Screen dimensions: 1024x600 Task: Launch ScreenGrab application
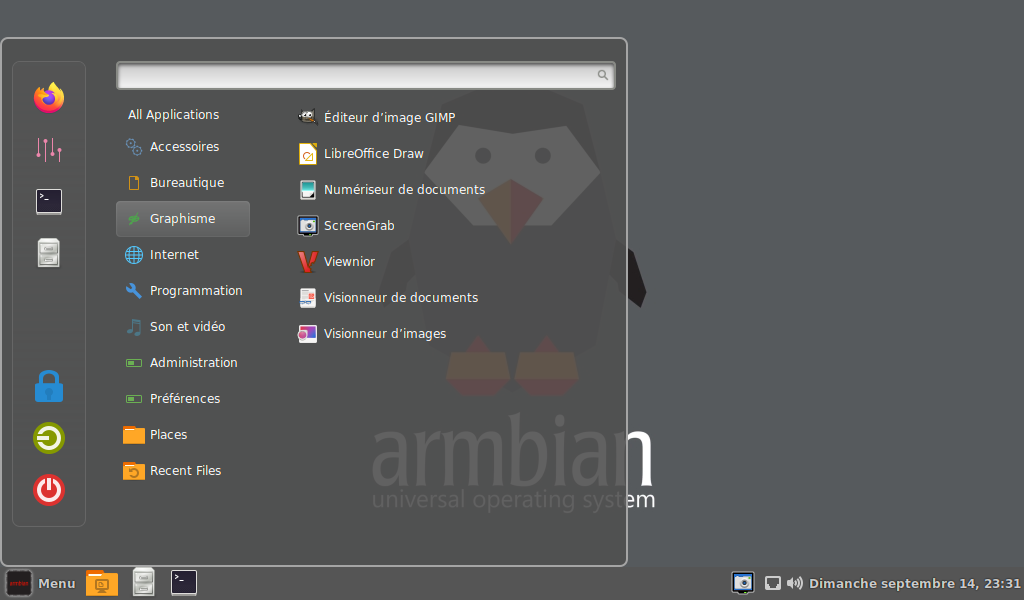click(346, 225)
